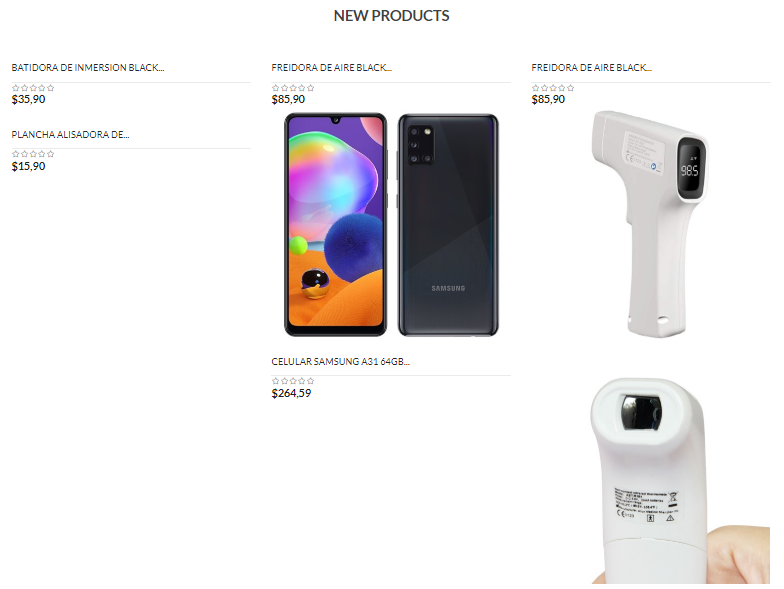
Task: Click the Samsung A31 phone product image
Action: [391, 225]
